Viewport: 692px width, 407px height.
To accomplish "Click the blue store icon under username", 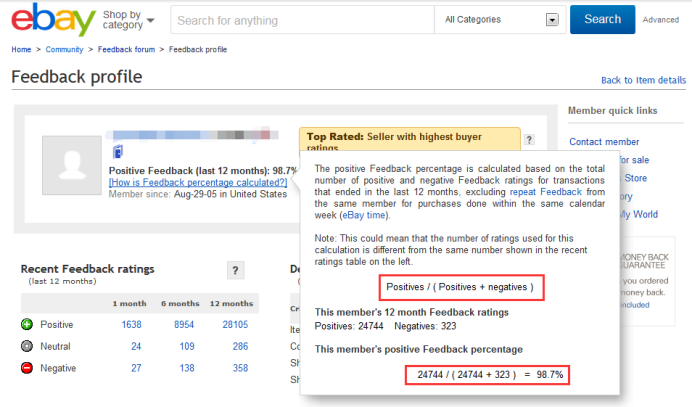I will [x=117, y=151].
